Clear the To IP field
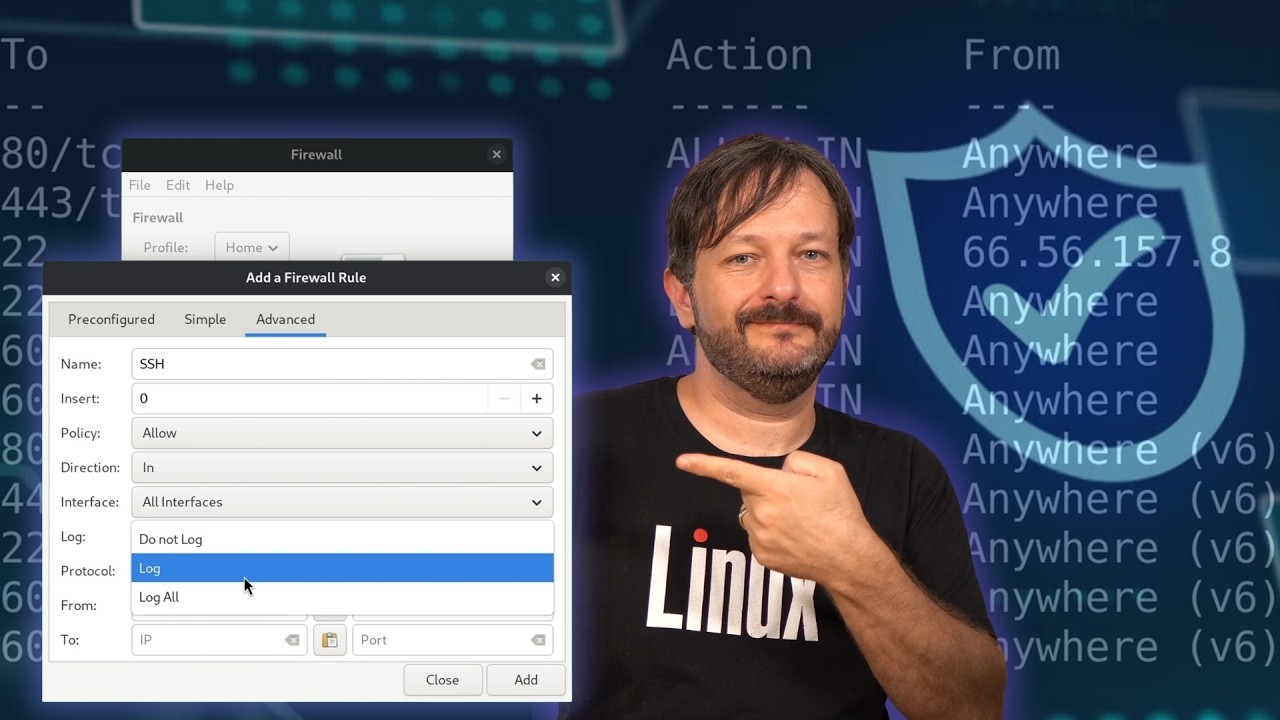1280x720 pixels. (291, 640)
